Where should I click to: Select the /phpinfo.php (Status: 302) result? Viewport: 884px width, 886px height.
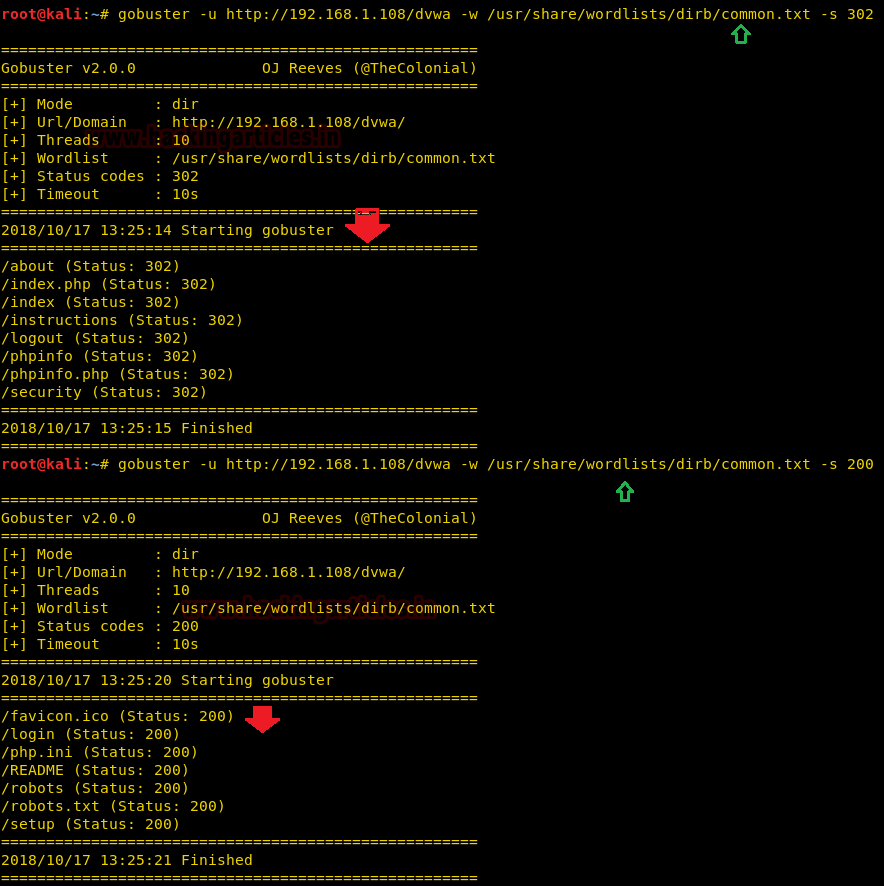tap(117, 374)
